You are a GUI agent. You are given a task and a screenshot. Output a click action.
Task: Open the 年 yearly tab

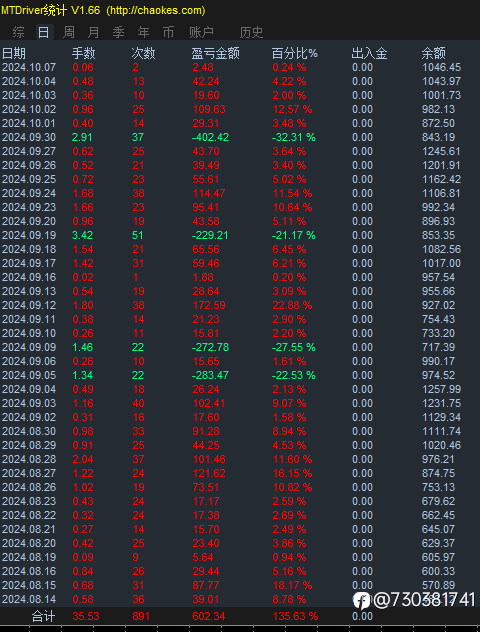point(143,32)
